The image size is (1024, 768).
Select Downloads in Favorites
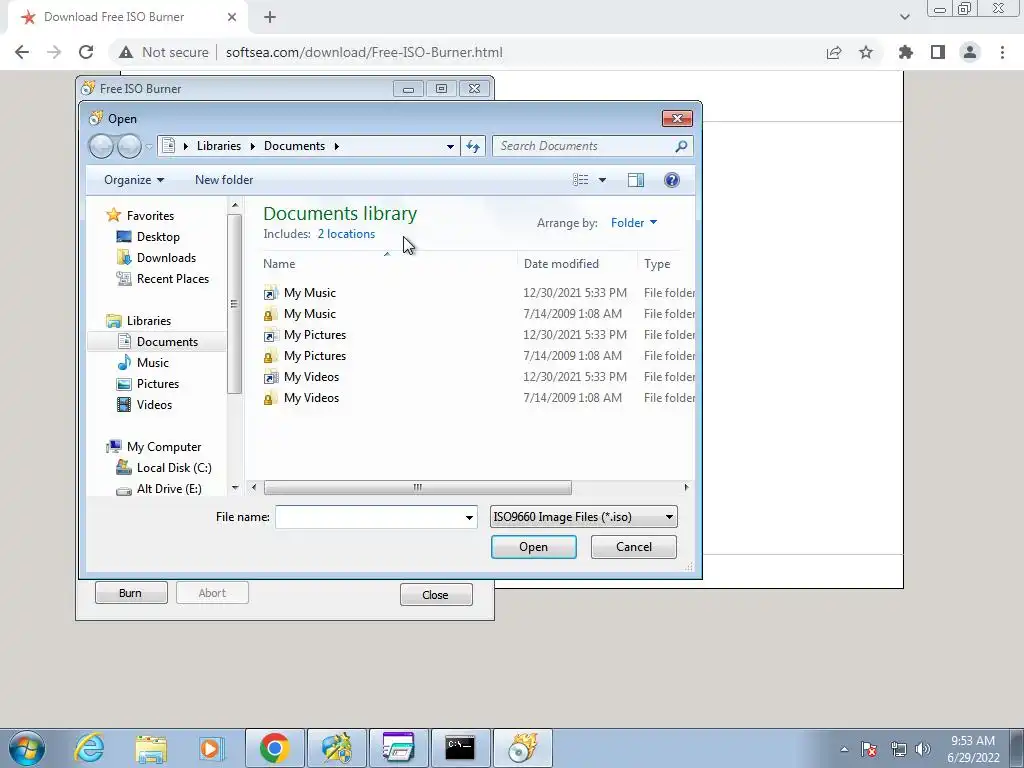[166, 257]
